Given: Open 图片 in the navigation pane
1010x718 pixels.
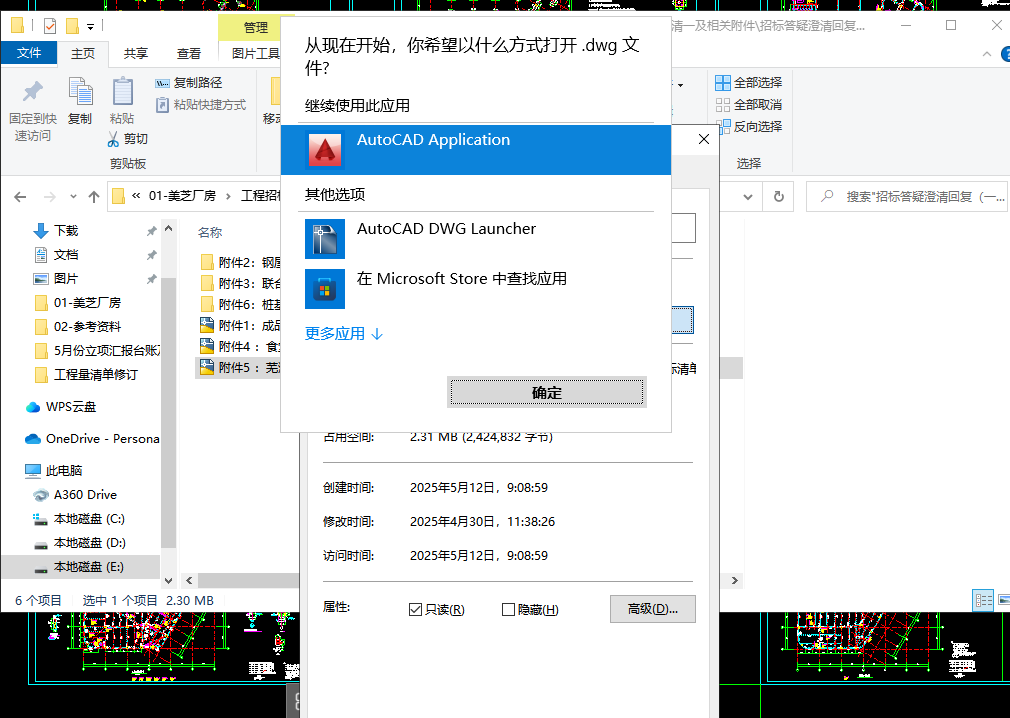Looking at the screenshot, I should pos(66,278).
